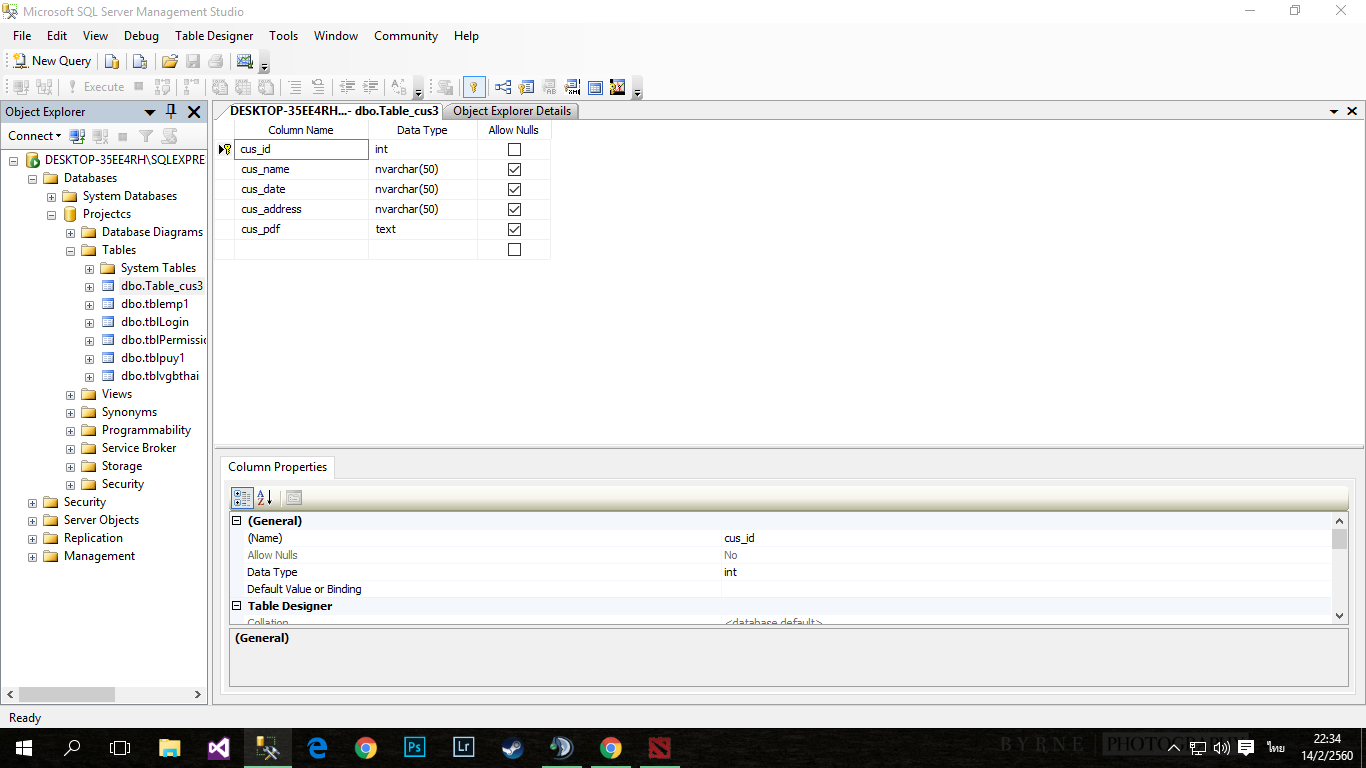Click the Manage XML Indexes icon
The width and height of the screenshot is (1366, 768).
coord(572,87)
